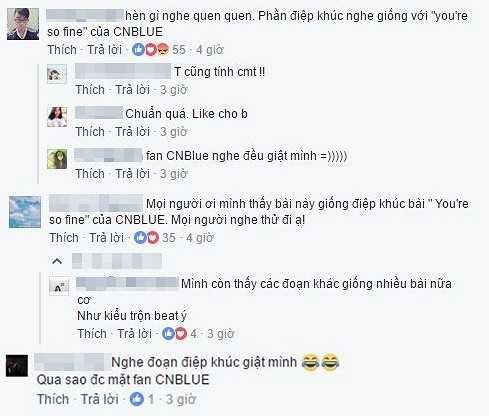Click Thích under 'Chuẩn quá. Like cho b'
This screenshot has width=489, height=416.
point(90,132)
